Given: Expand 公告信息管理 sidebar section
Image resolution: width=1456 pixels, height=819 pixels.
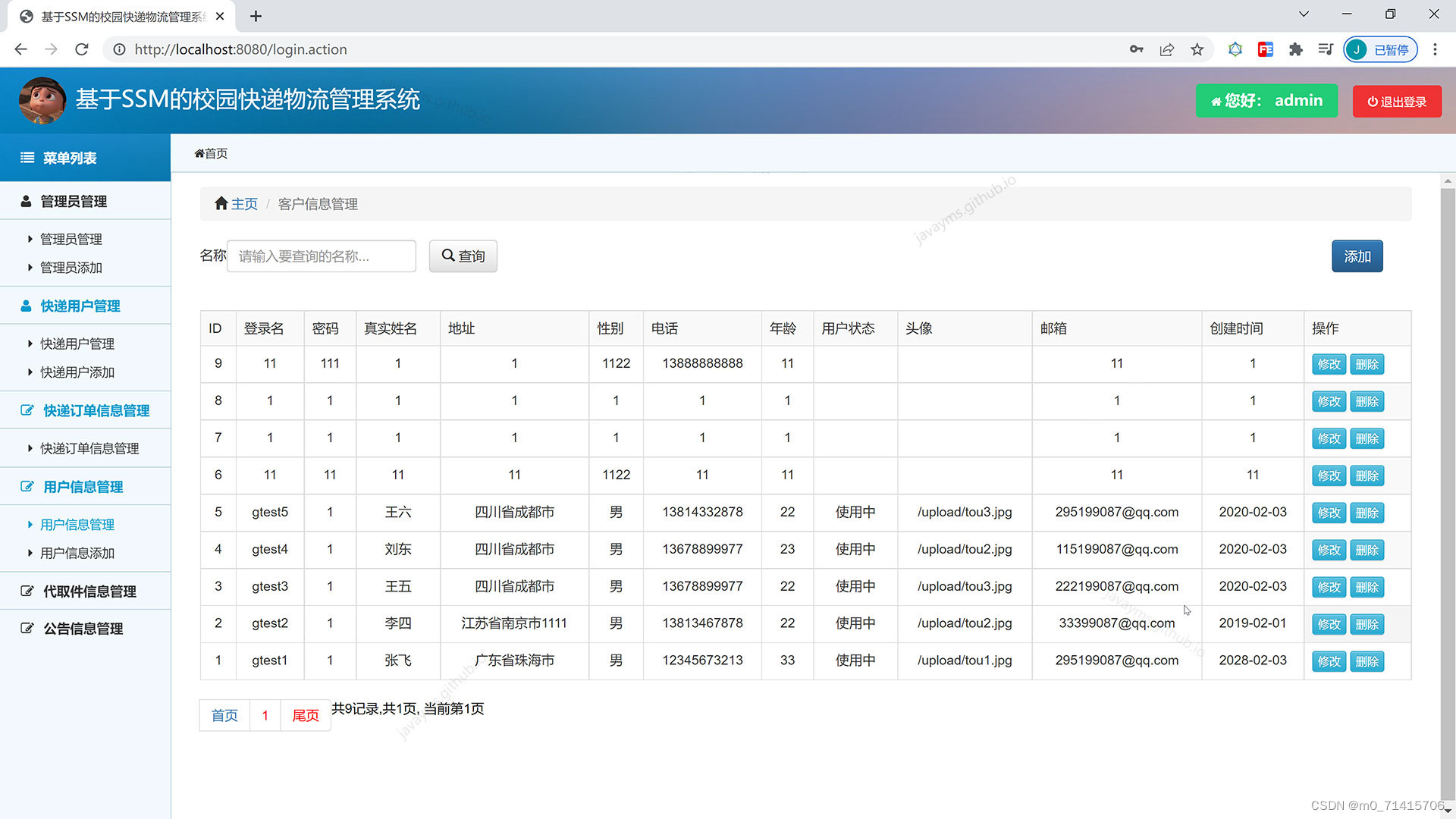Looking at the screenshot, I should (x=83, y=628).
